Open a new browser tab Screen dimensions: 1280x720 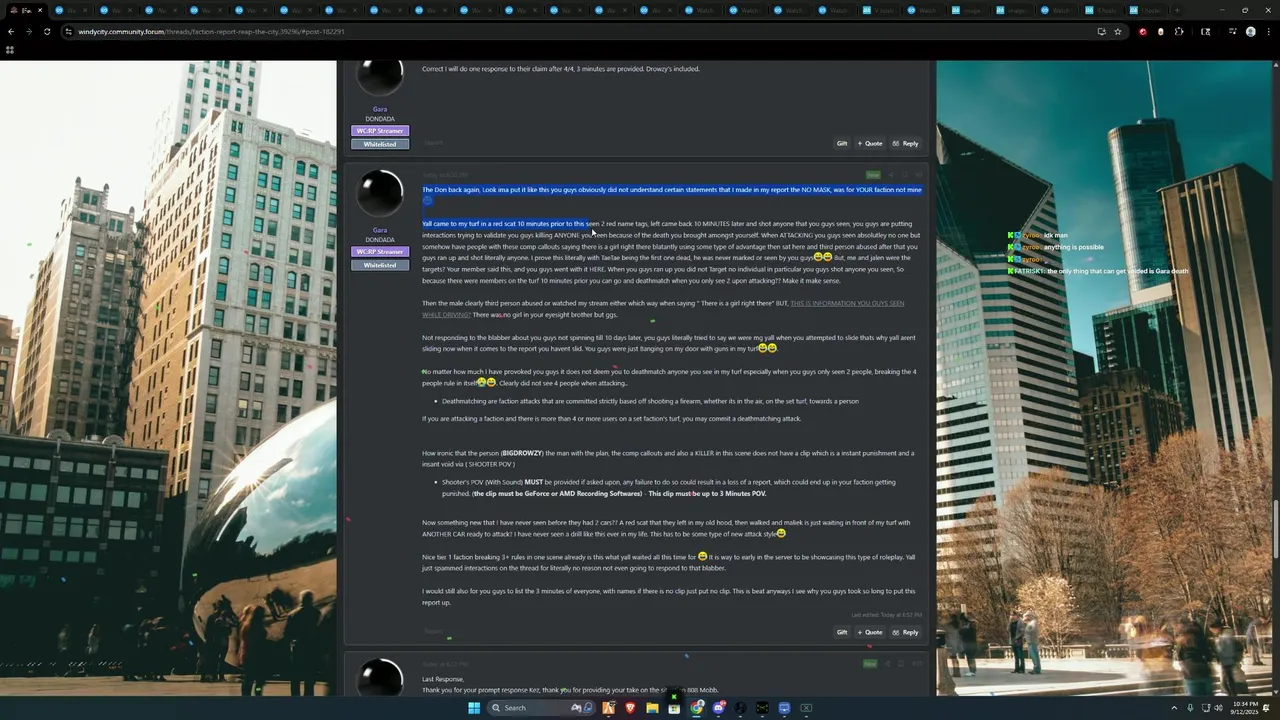1177,10
